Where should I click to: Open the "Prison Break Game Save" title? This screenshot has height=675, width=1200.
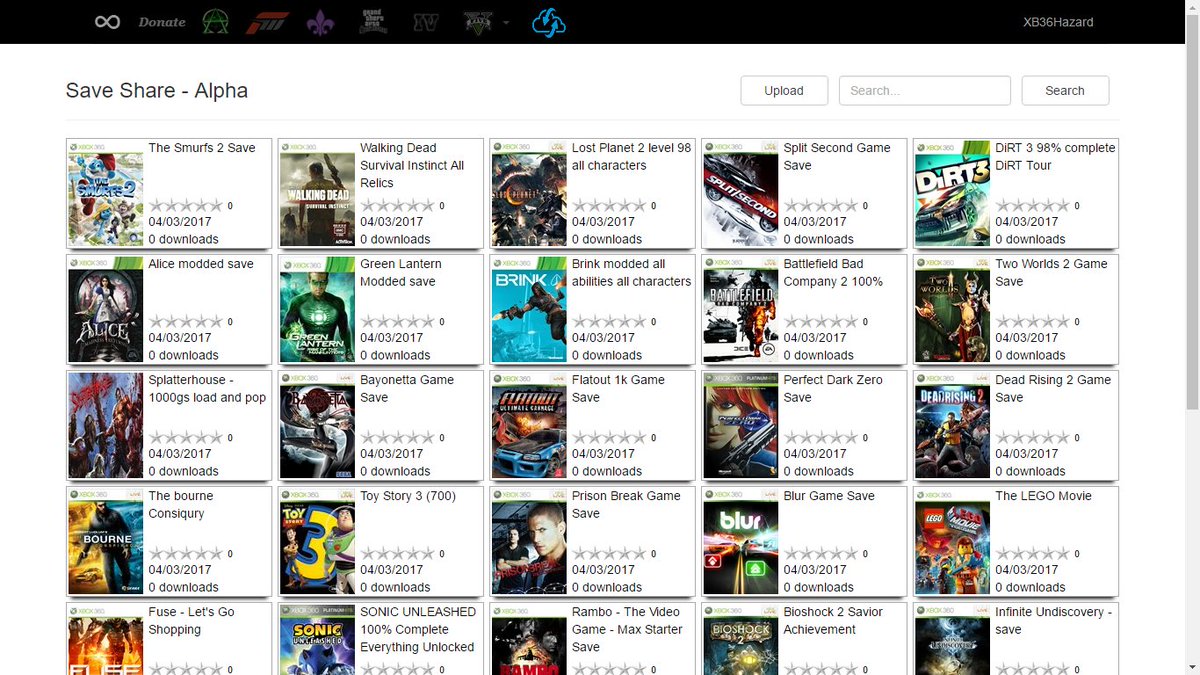pos(626,505)
